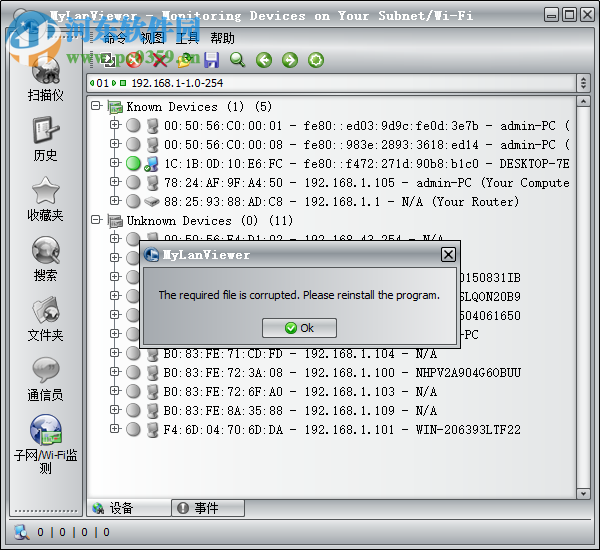Click the green status circle of 1C:1B:0D:10:E6:FC
This screenshot has height=550, width=600.
click(133, 163)
